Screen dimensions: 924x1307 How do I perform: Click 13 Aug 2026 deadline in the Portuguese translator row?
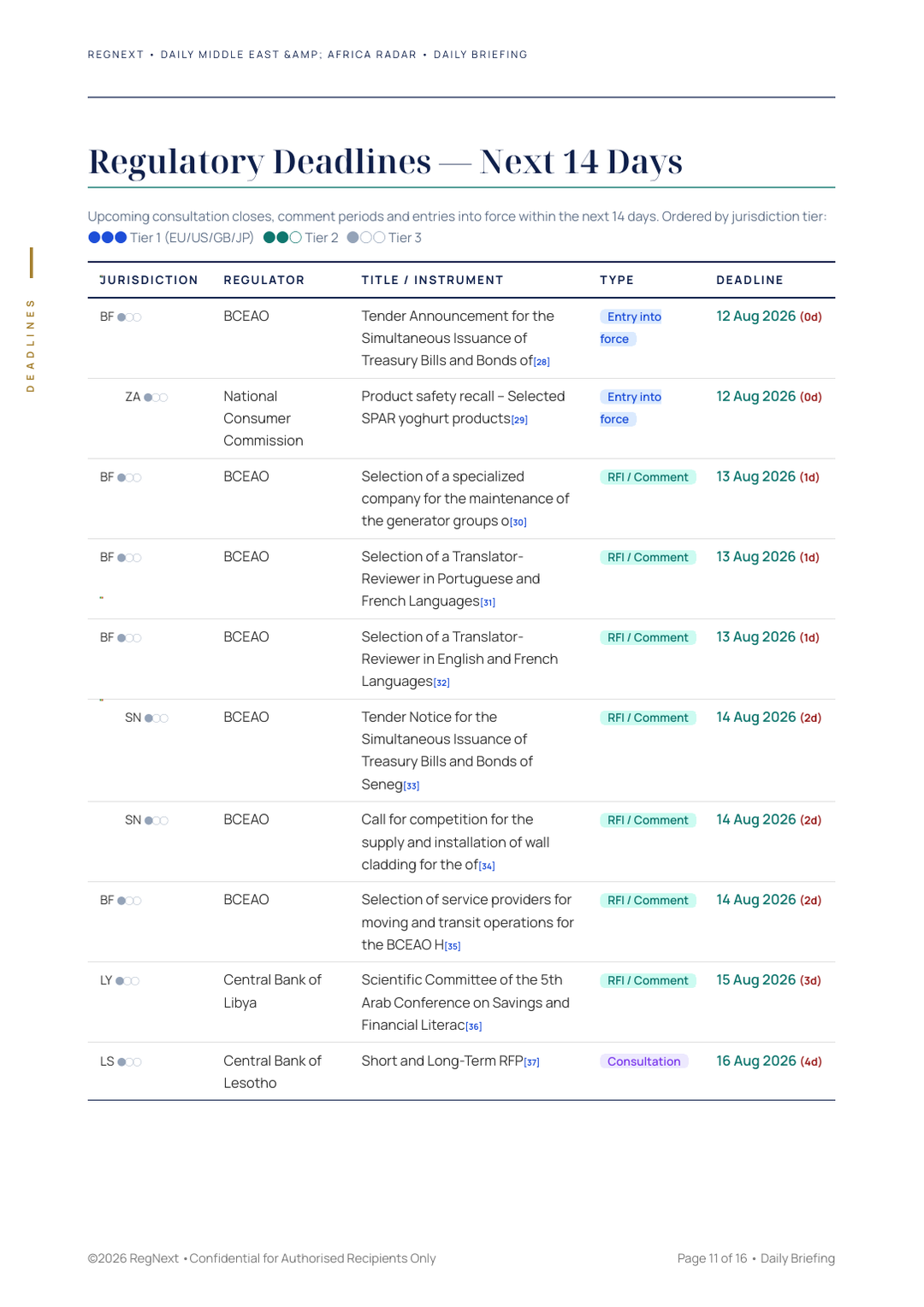pyautogui.click(x=767, y=557)
